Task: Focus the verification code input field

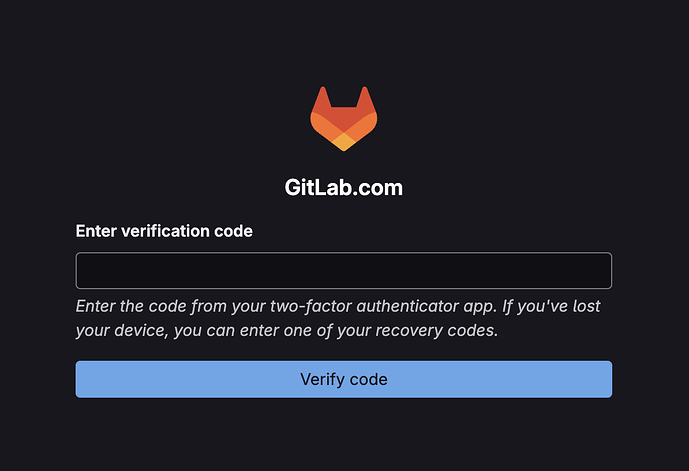Action: 344,270
